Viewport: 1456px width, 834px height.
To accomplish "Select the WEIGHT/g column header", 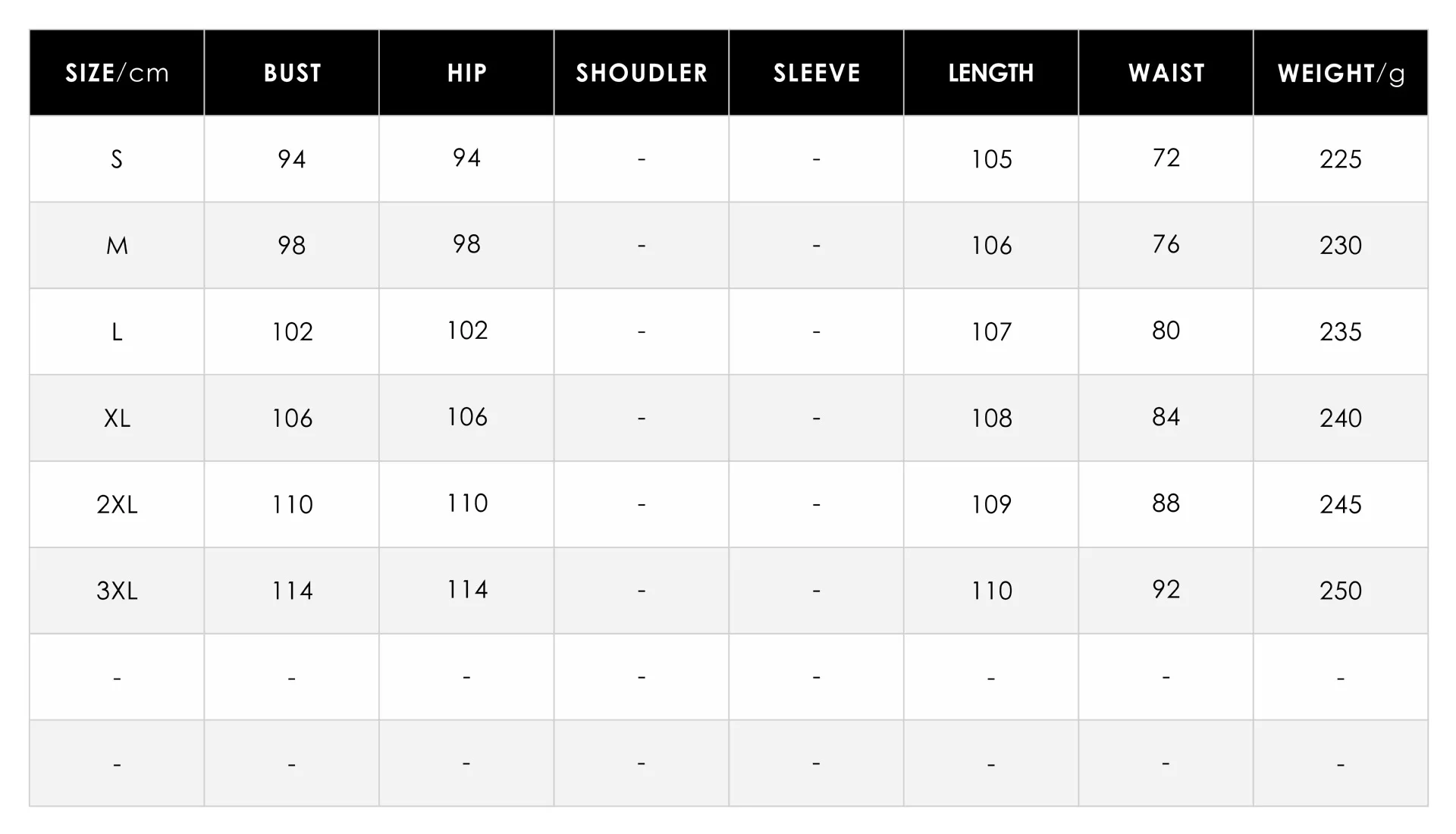I will pos(1341,74).
